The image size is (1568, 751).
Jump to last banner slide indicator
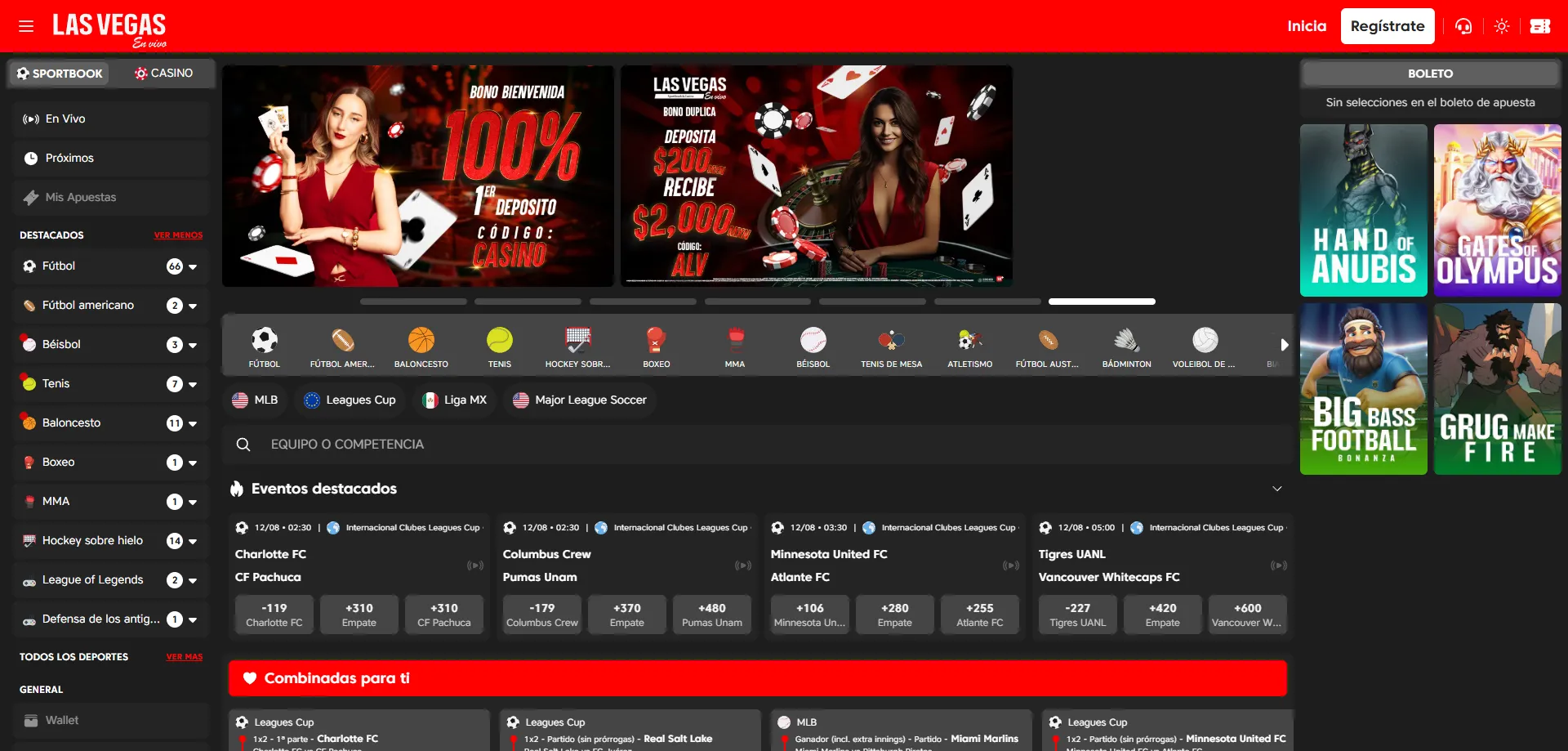point(1102,302)
